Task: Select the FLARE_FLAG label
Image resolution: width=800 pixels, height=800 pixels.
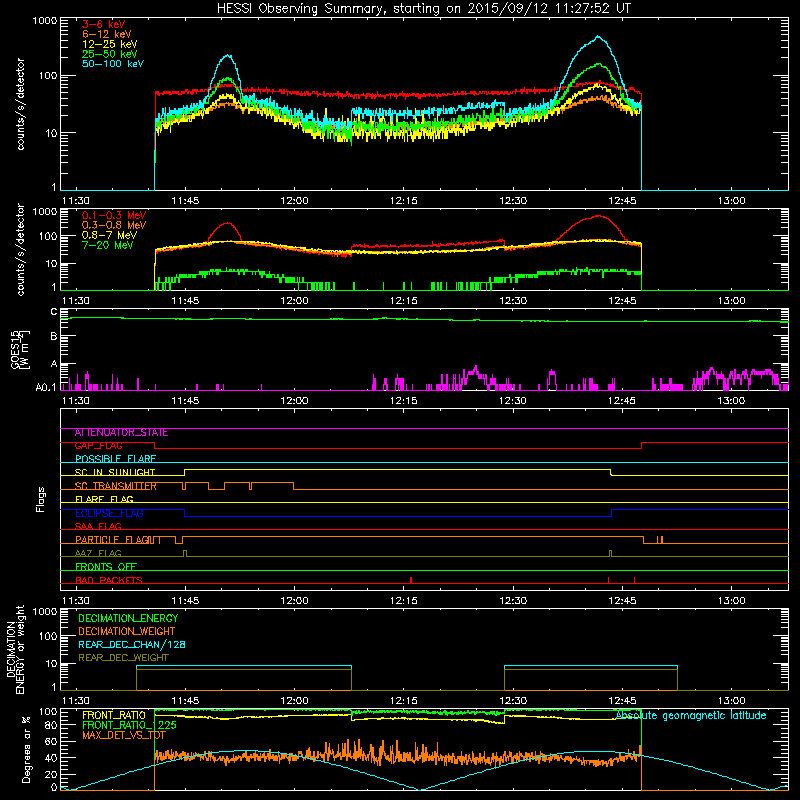Action: pyautogui.click(x=104, y=499)
